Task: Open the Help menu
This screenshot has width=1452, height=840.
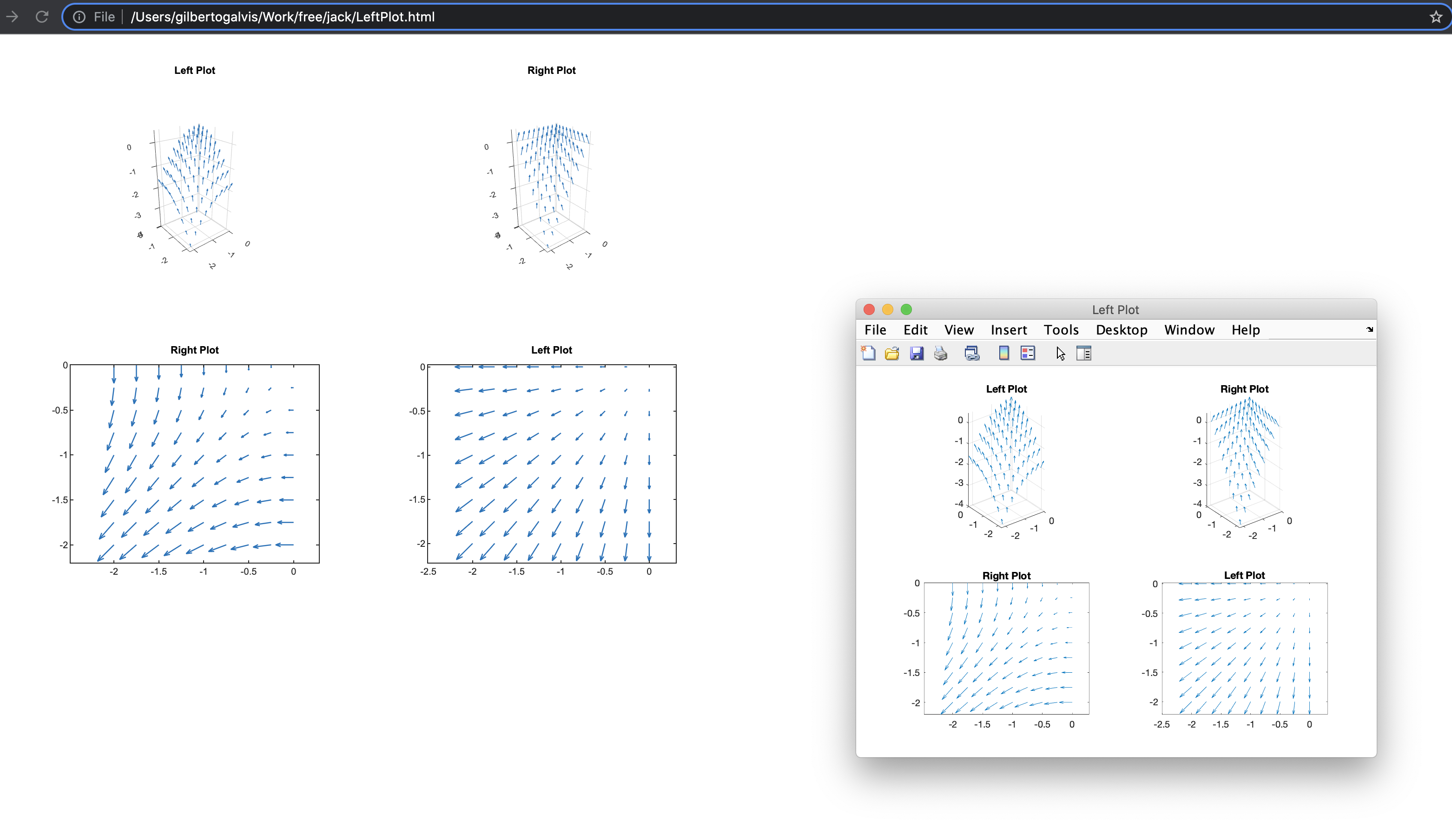Action: 1245,329
